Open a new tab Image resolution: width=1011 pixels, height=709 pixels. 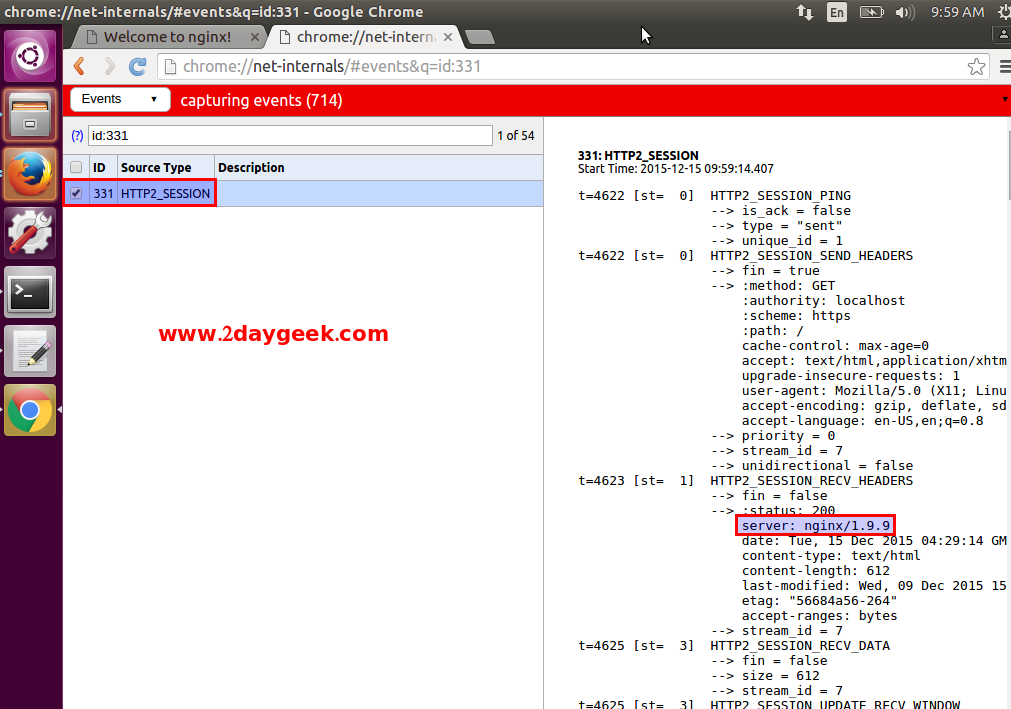point(480,37)
